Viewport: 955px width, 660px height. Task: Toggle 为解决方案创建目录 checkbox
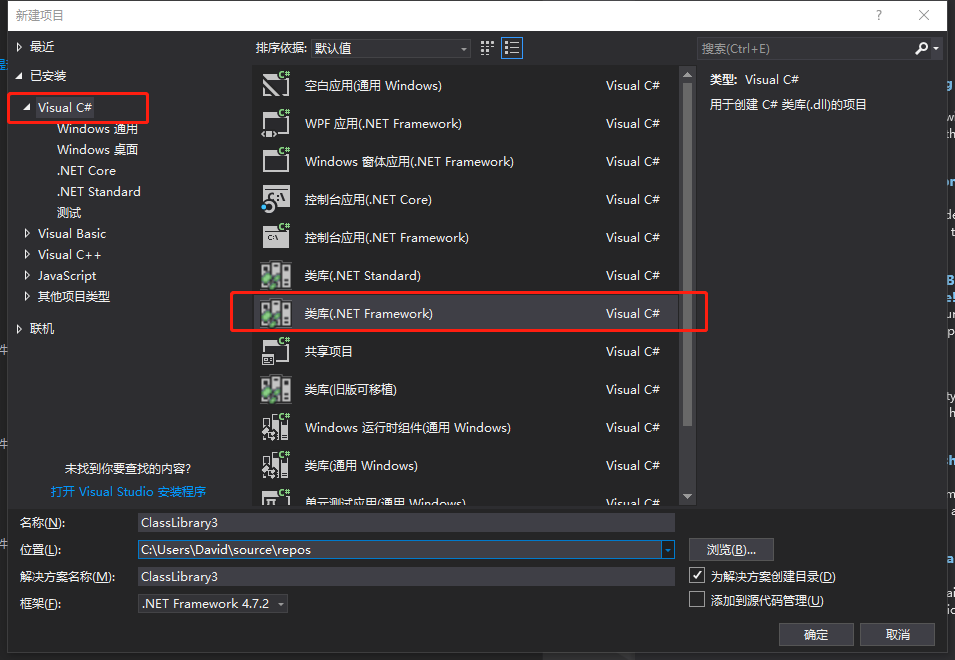697,575
